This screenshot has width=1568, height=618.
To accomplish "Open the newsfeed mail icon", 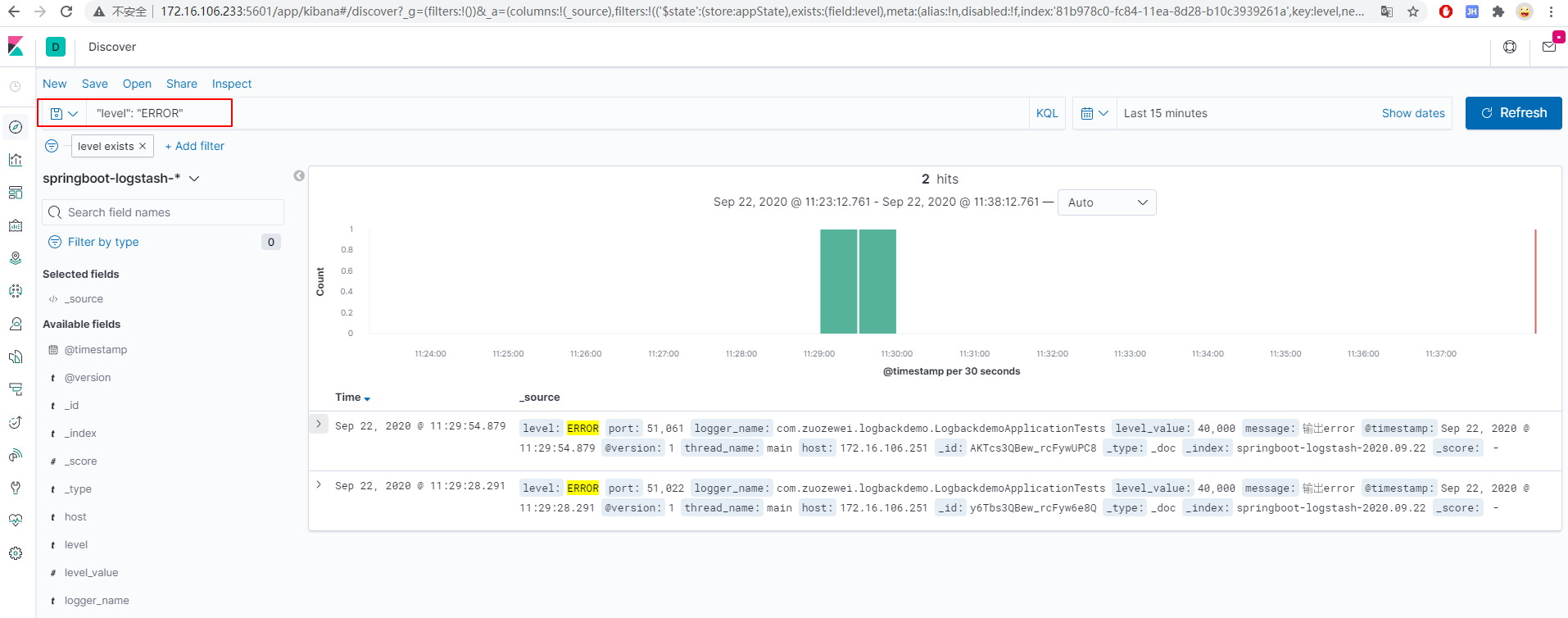I will [1549, 47].
